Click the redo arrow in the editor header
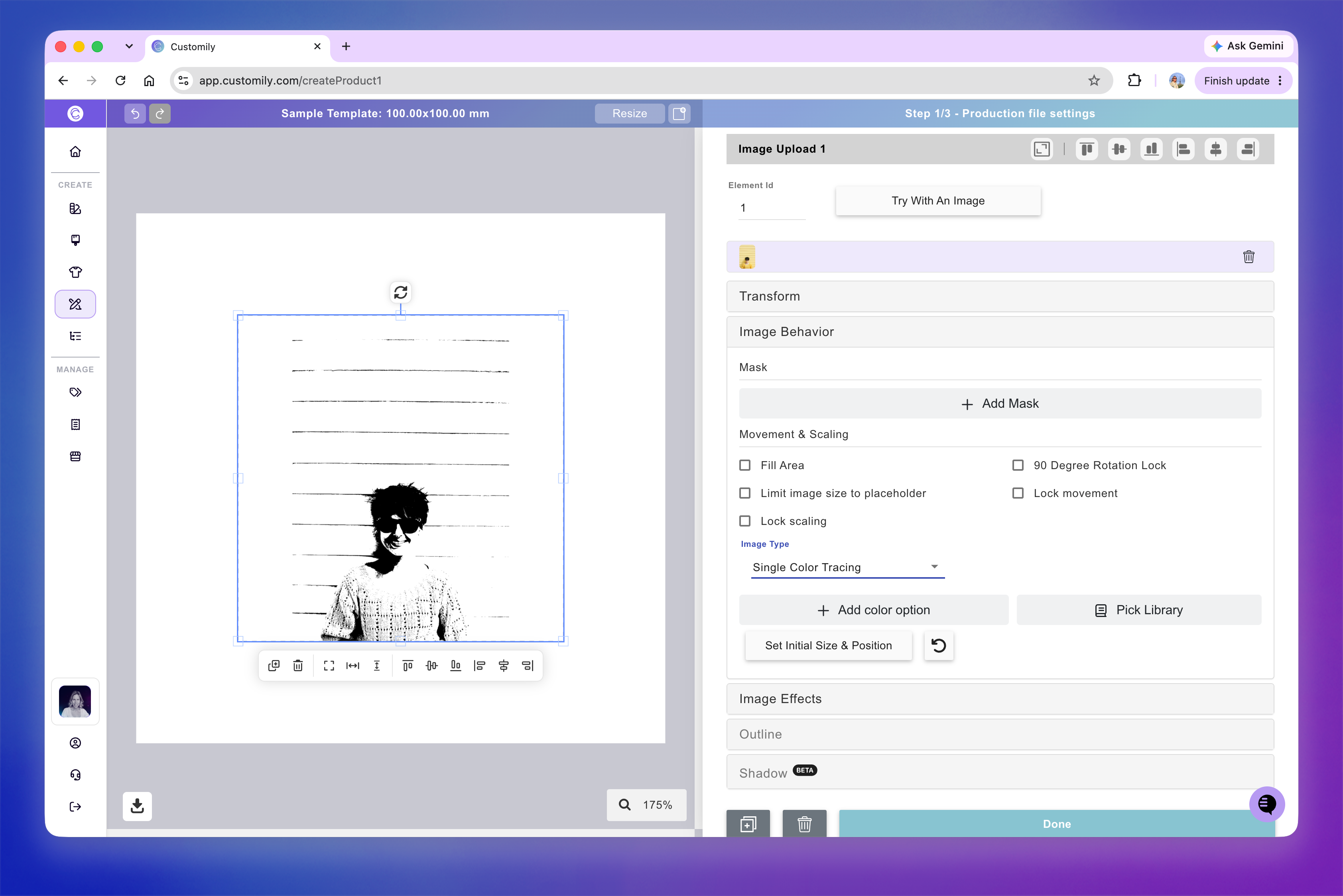 point(160,113)
